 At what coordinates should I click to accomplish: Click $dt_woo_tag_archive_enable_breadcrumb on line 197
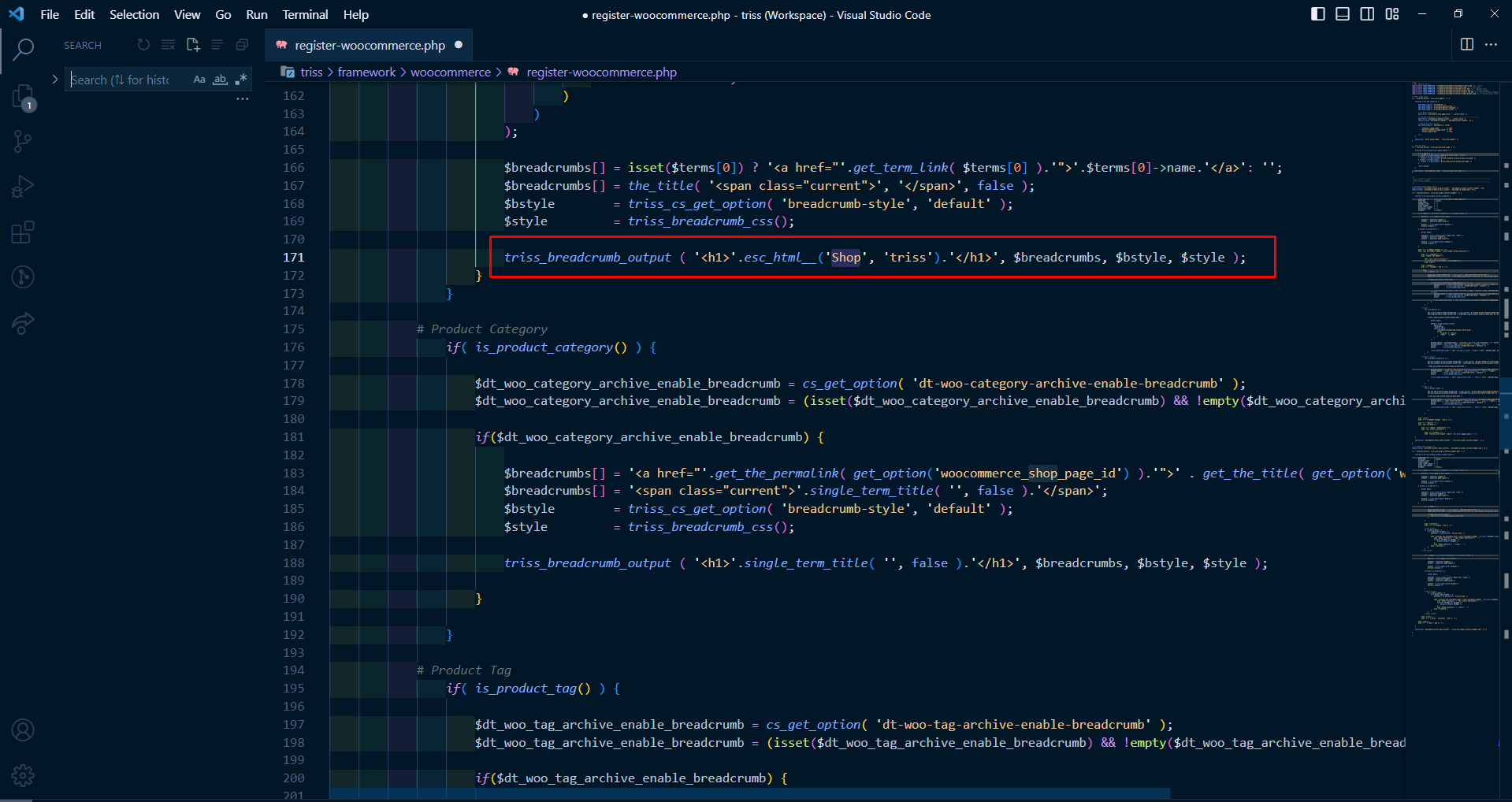pyautogui.click(x=609, y=724)
